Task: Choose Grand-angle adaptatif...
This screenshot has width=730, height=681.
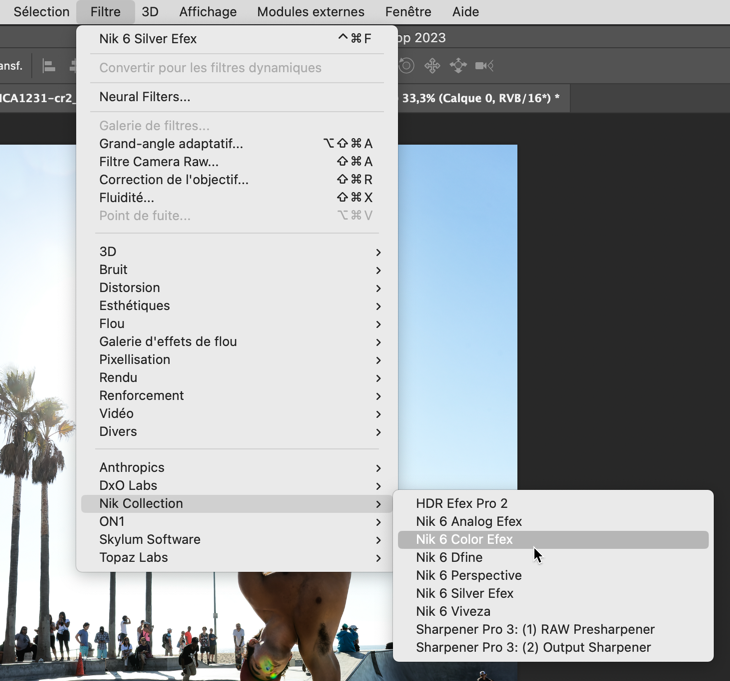Action: (x=237, y=144)
